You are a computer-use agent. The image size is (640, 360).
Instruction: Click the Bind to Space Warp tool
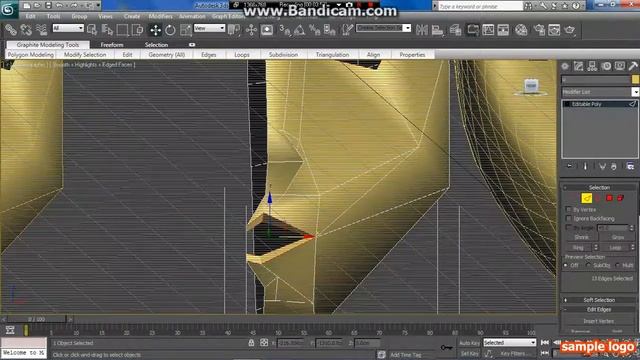click(x=41, y=30)
